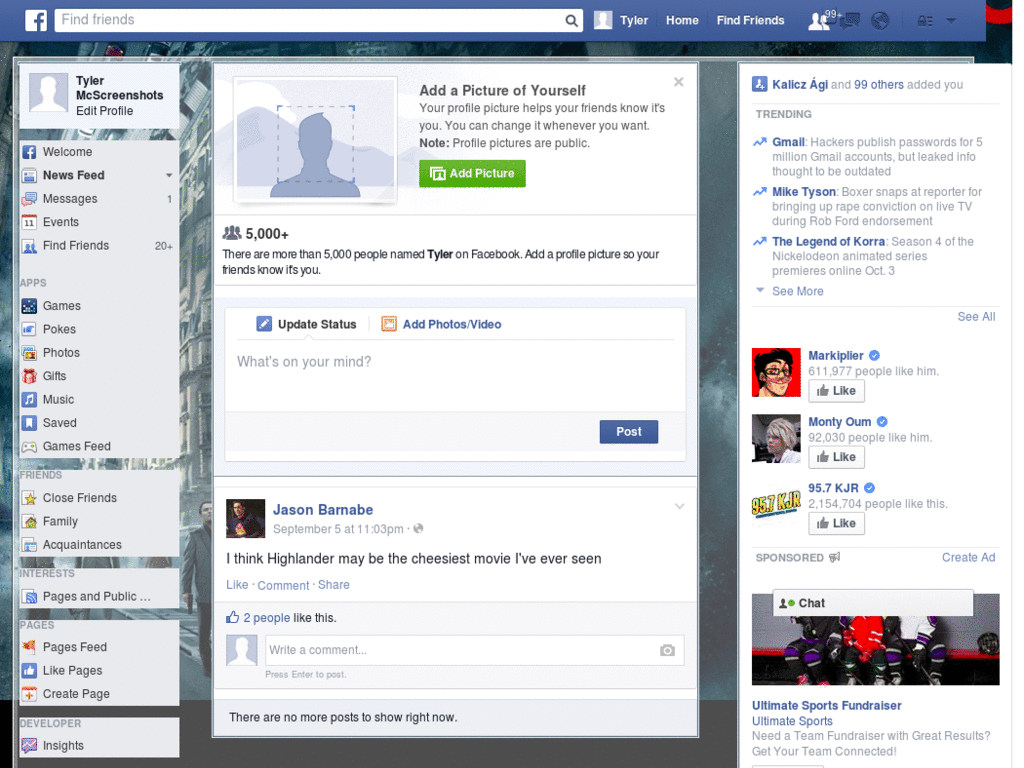
Task: Click Edit Profile link
Action: point(104,111)
